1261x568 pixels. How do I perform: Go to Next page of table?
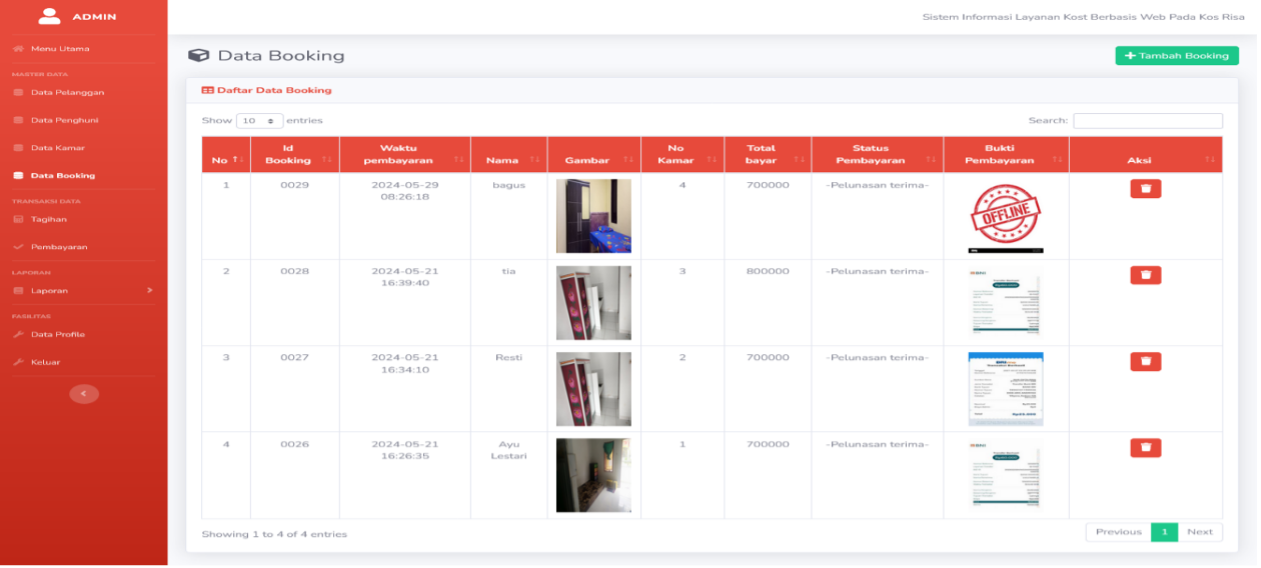(1200, 532)
